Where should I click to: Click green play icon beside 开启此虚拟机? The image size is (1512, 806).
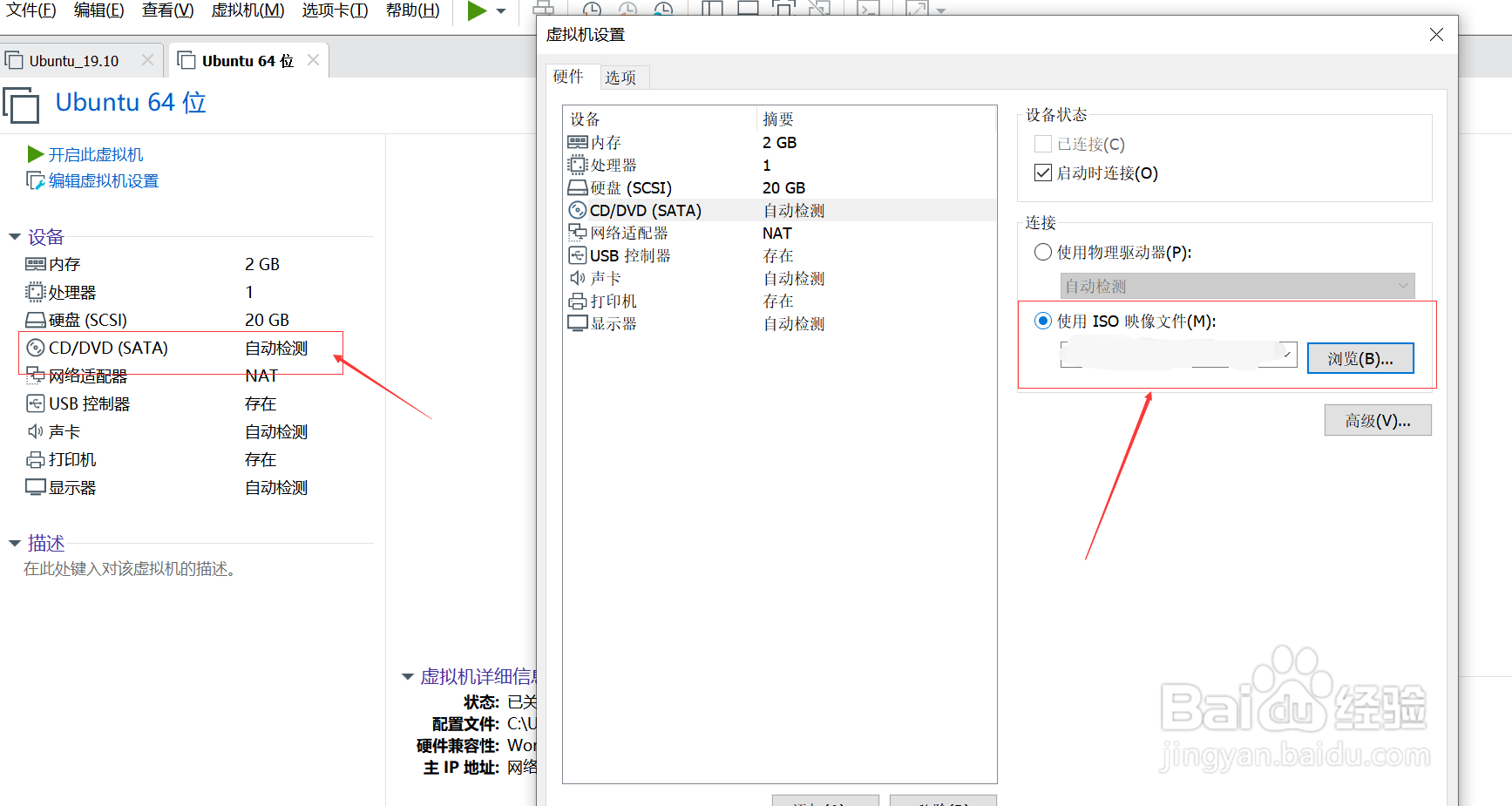tap(36, 154)
